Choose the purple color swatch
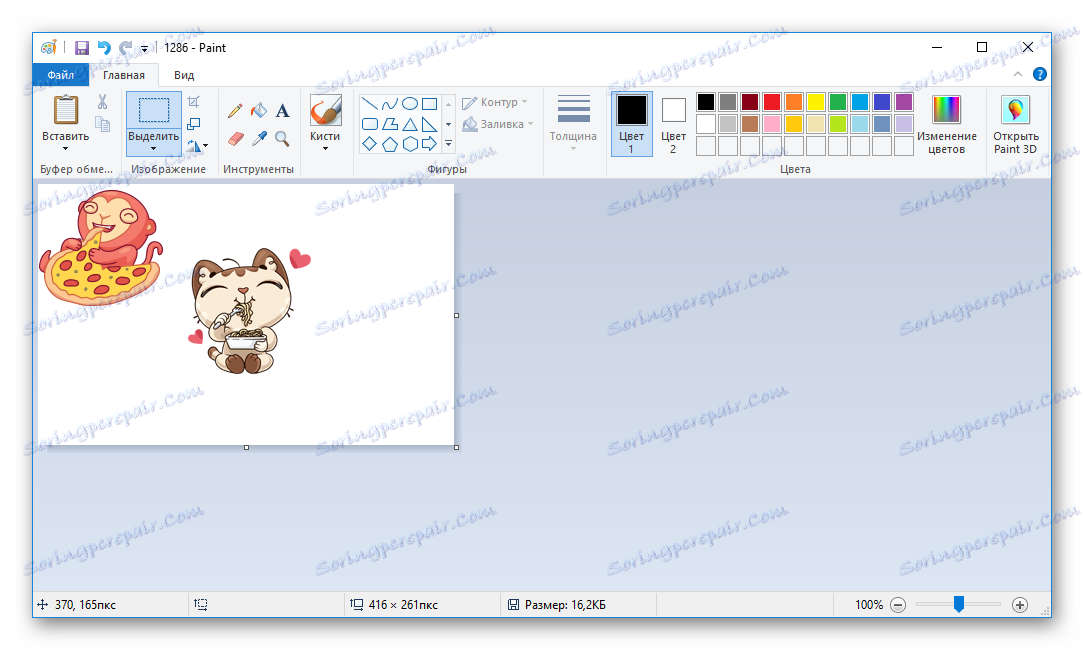The image size is (1084, 650). point(904,102)
